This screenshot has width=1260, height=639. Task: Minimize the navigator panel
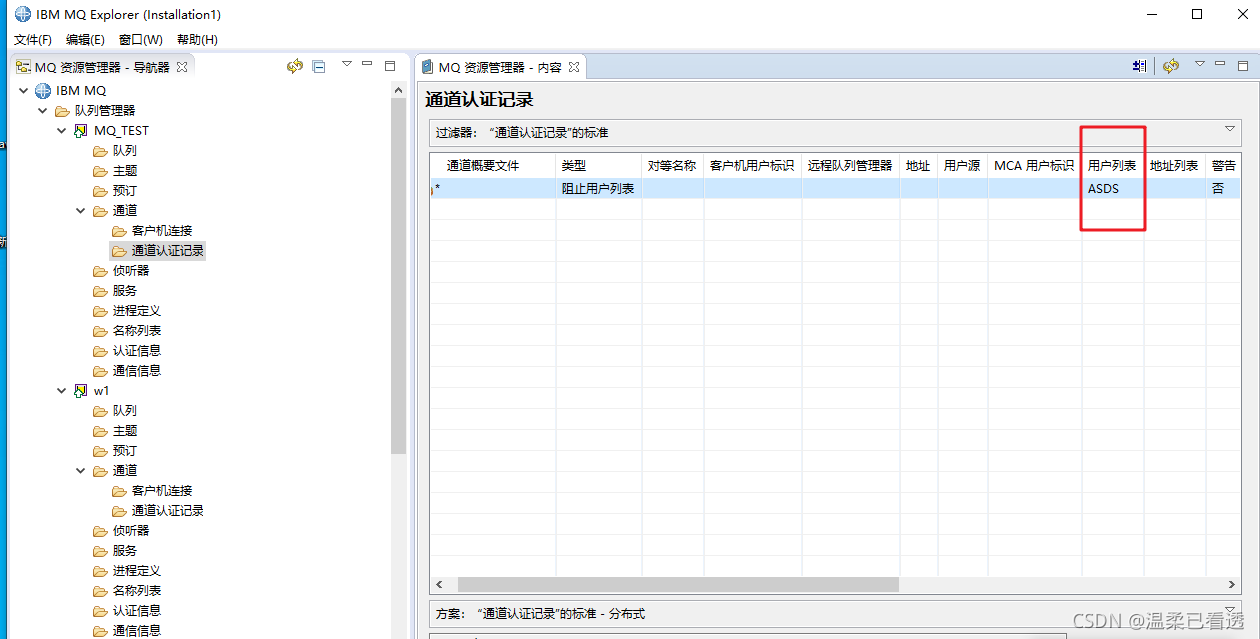click(367, 64)
